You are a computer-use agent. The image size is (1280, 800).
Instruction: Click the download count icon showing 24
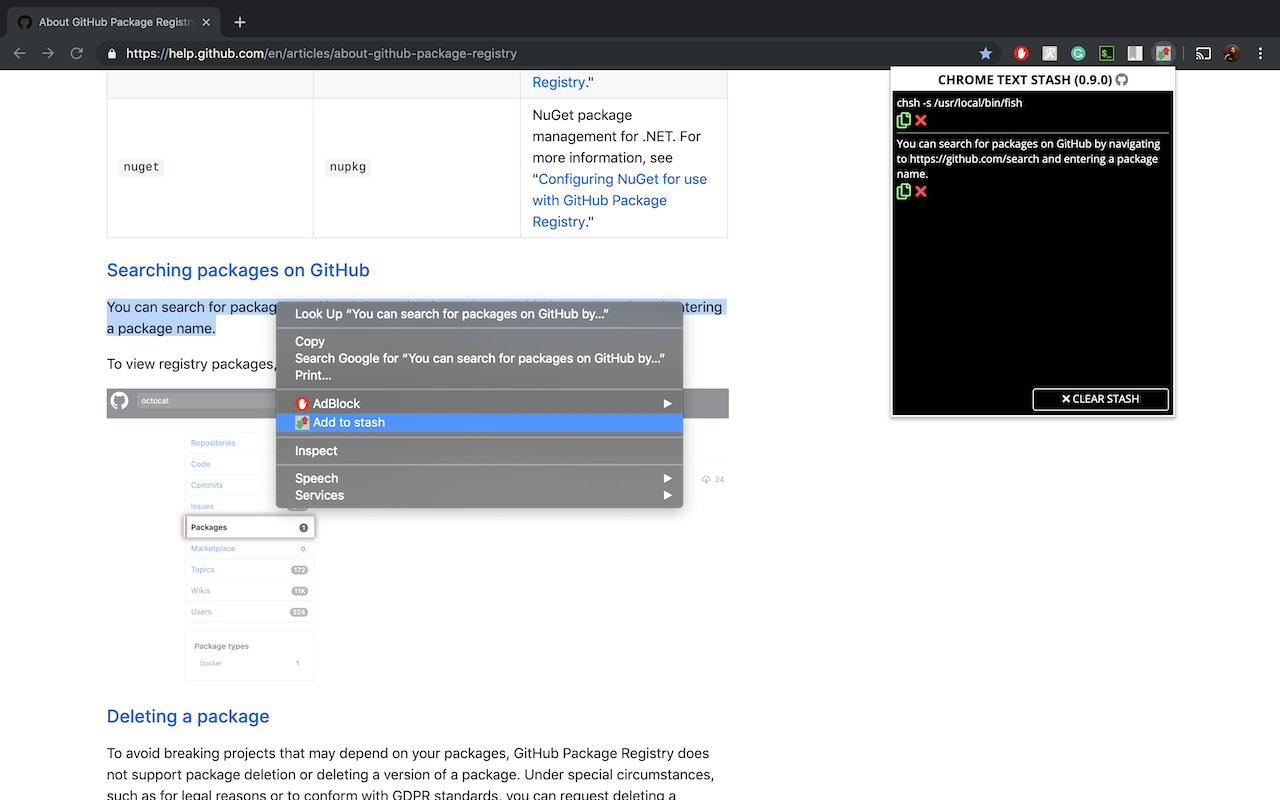click(x=706, y=479)
